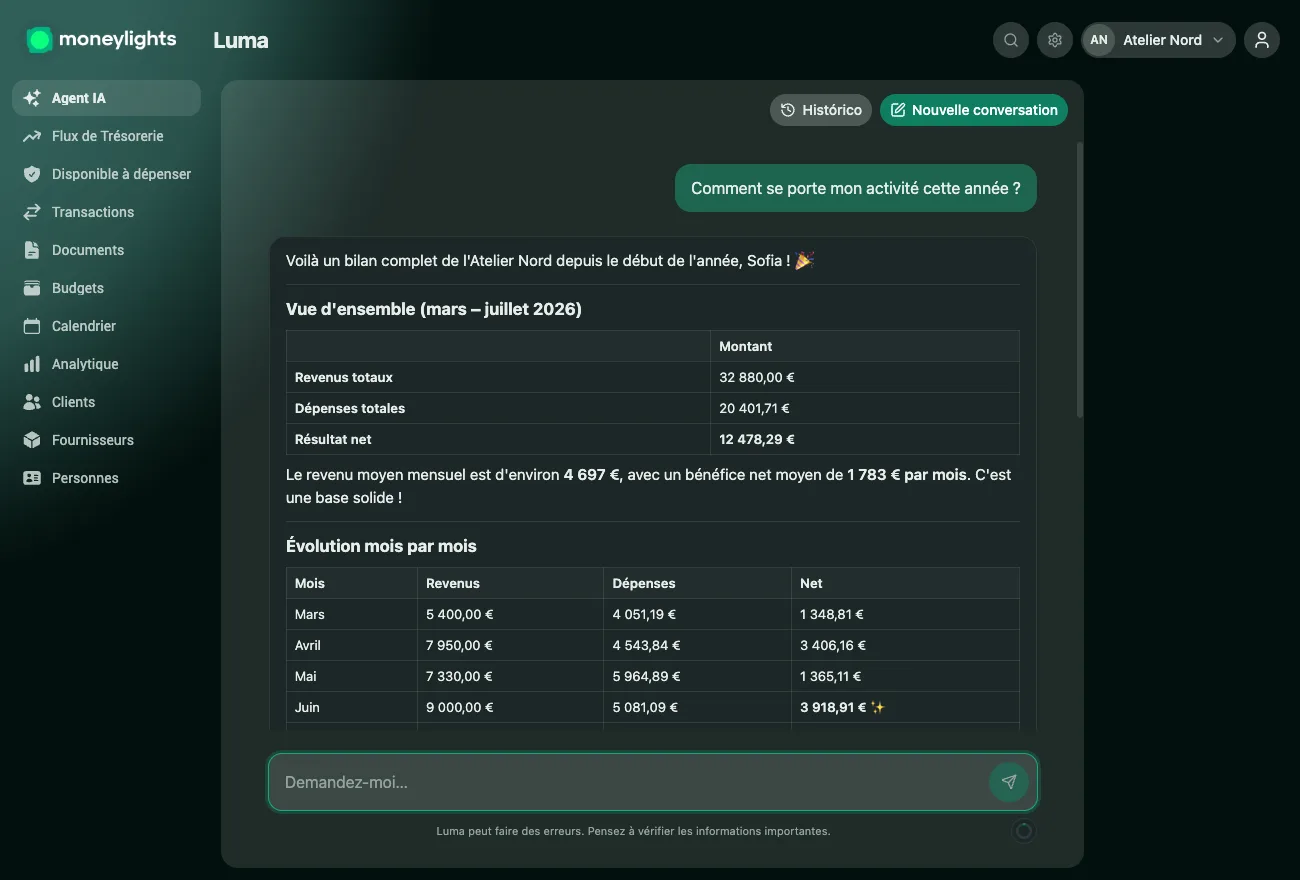The height and width of the screenshot is (880, 1300).
Task: Click the Net column header
Action: 811,583
